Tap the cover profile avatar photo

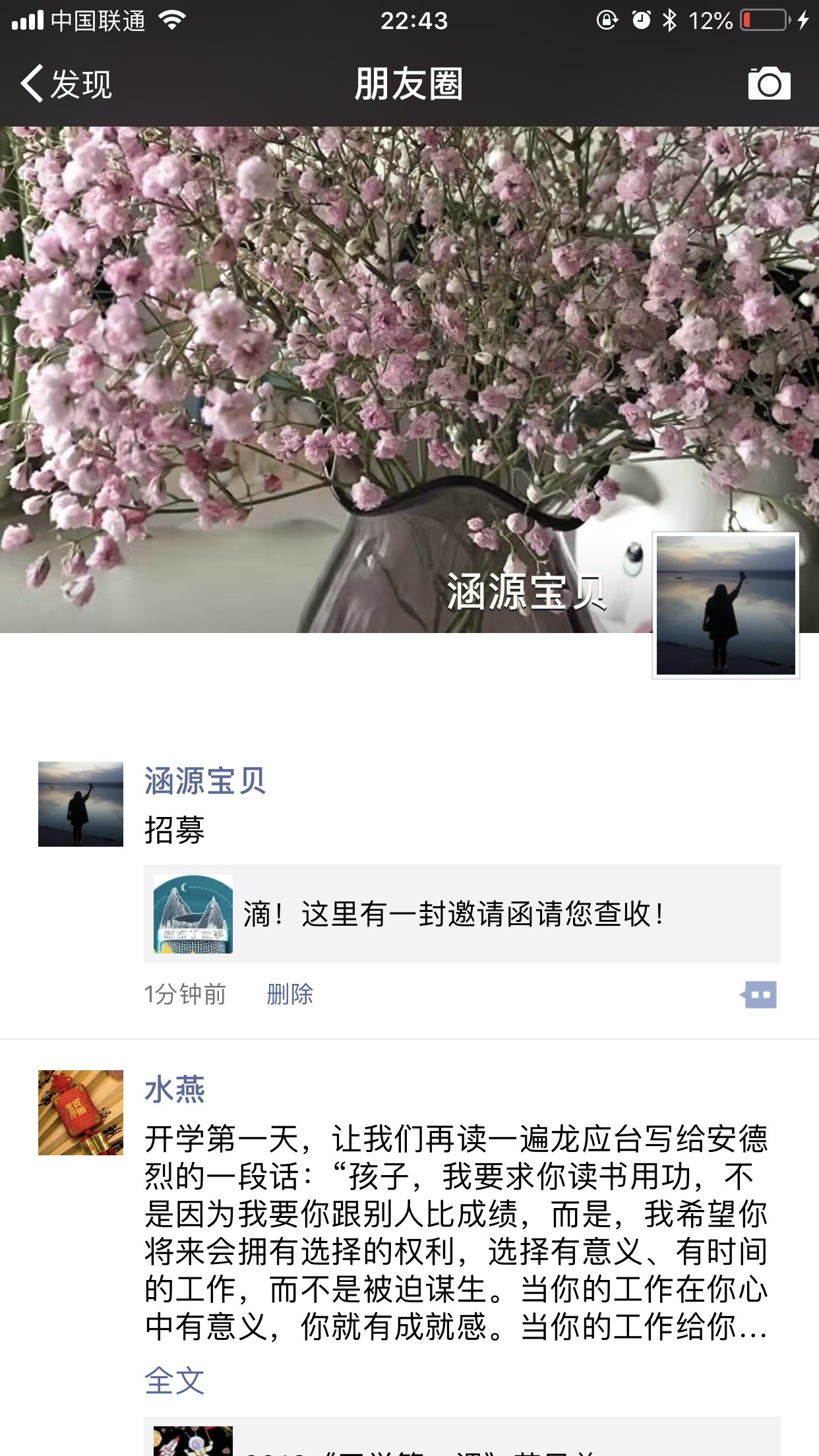(x=725, y=605)
